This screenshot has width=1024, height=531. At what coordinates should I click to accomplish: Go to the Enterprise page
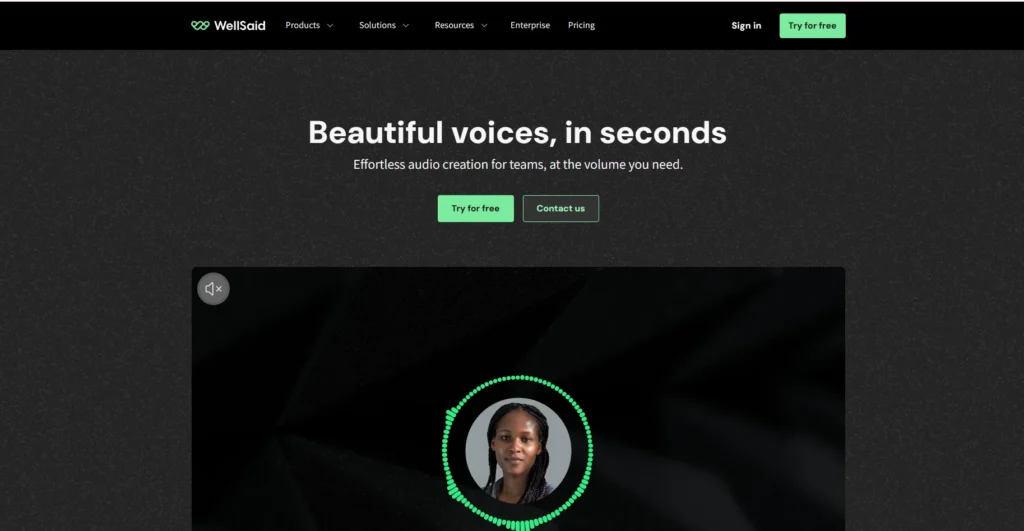pyautogui.click(x=530, y=25)
